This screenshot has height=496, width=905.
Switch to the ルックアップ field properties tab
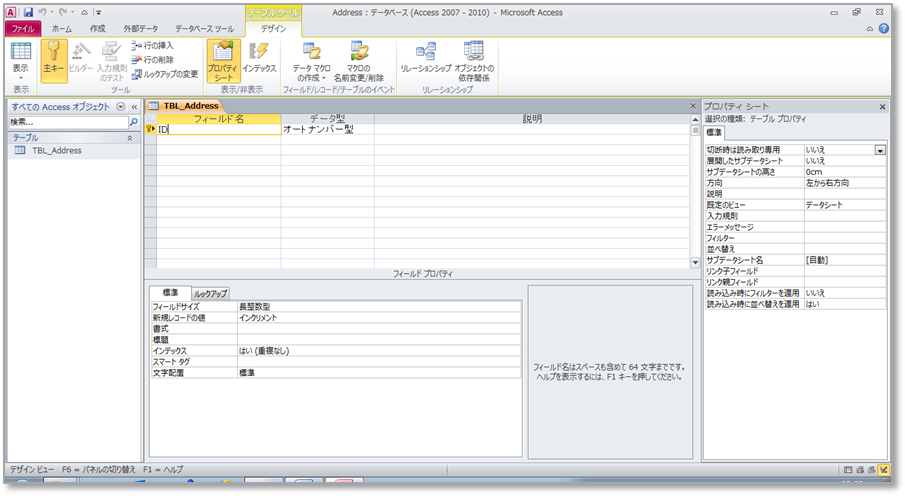210,293
